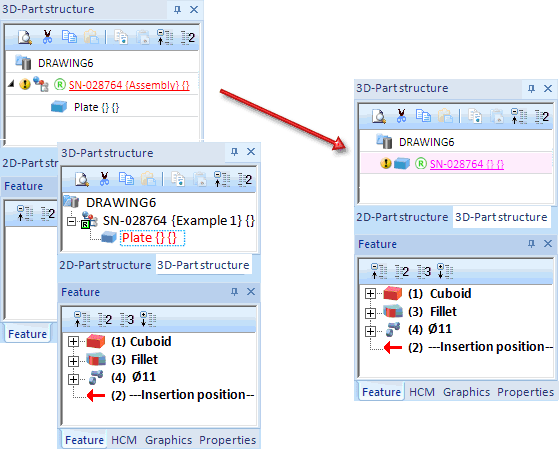The image size is (559, 449).
Task: Expand-to-level-2 icon in Assembly panel toolbar
Action: pyautogui.click(x=188, y=37)
